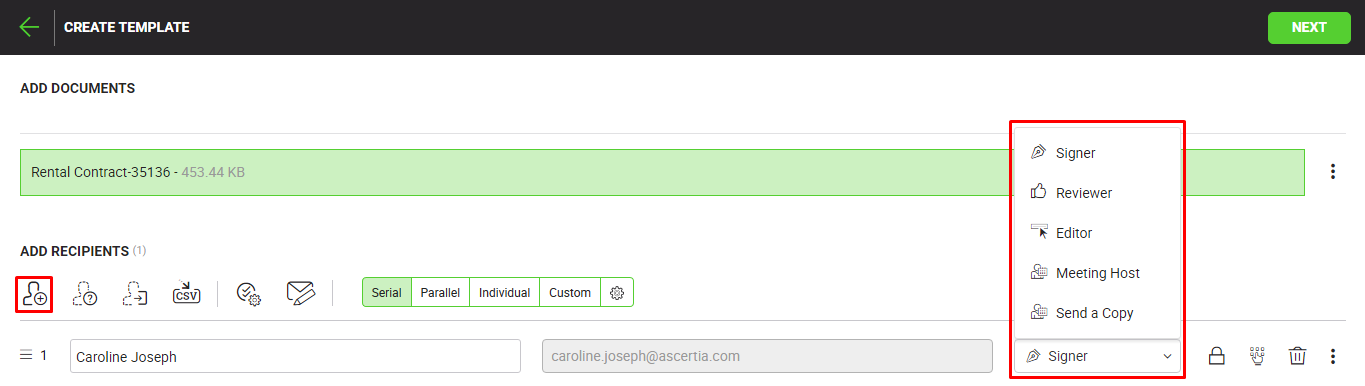Click the green NEXT button
This screenshot has height=386, width=1365.
click(1309, 27)
